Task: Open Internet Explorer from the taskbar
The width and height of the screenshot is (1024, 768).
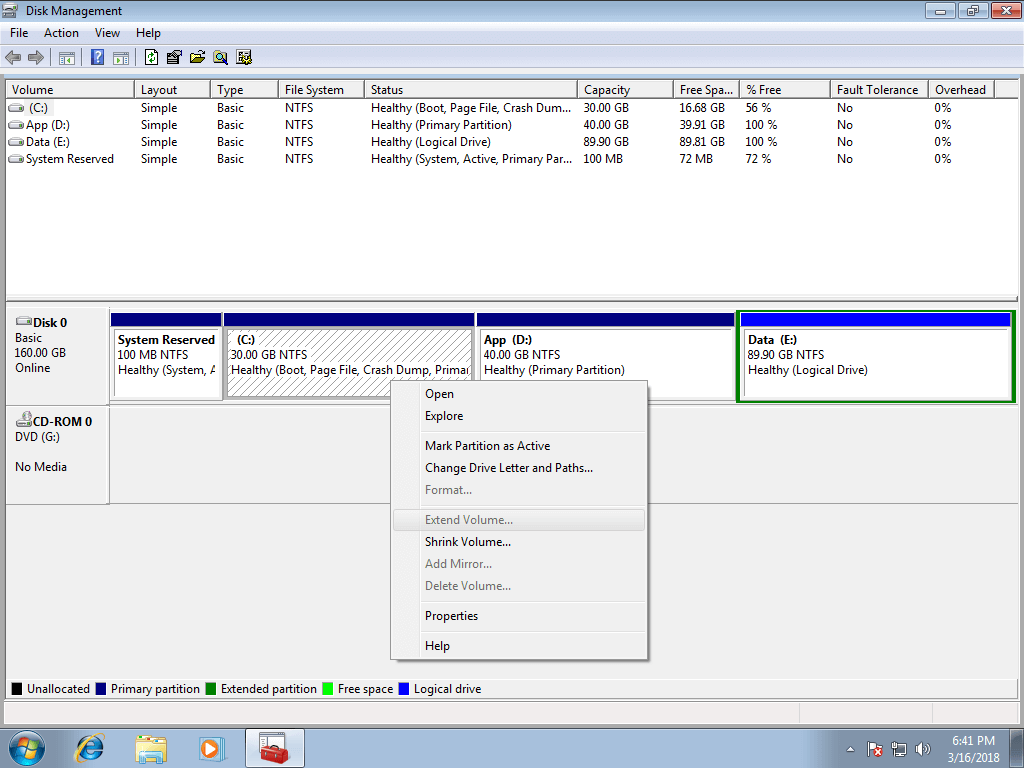Action: pyautogui.click(x=88, y=747)
